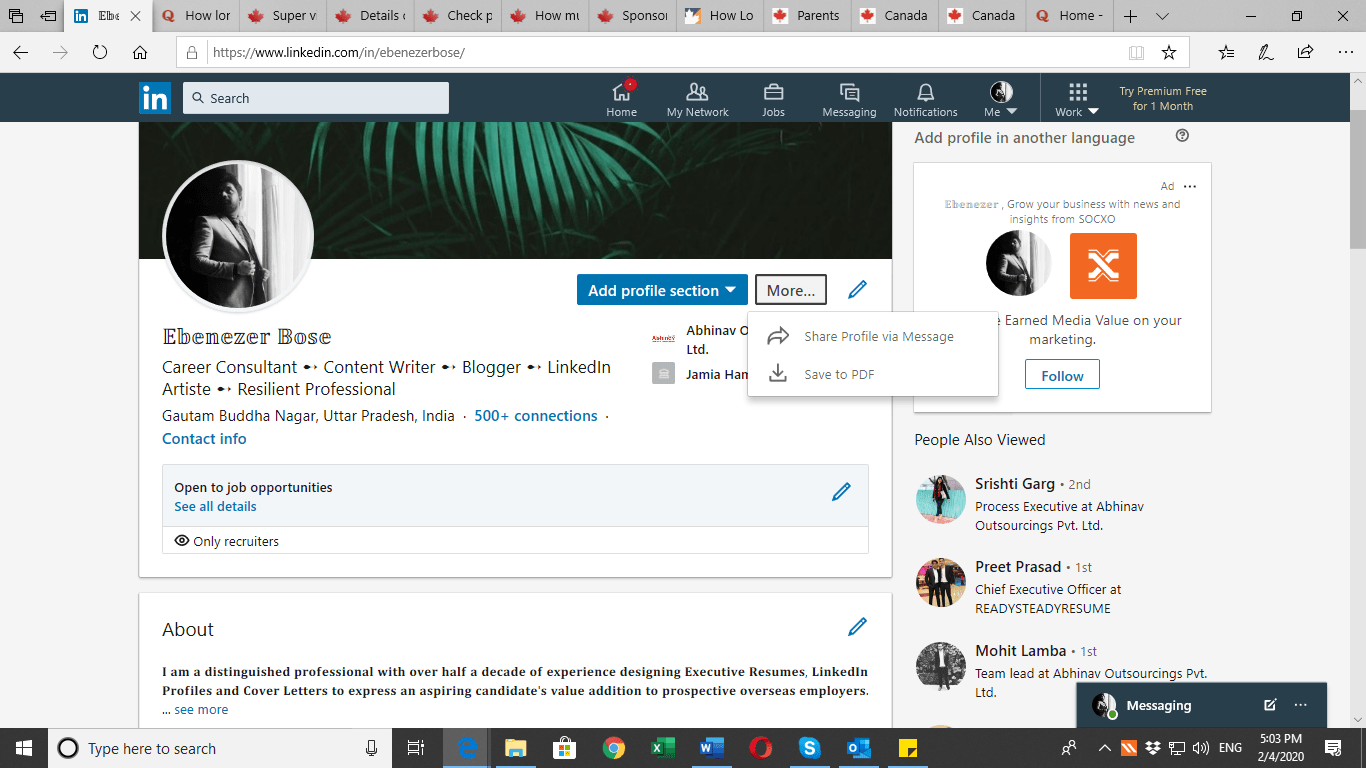The width and height of the screenshot is (1366, 768).
Task: Collapse the More... menu button
Action: point(791,290)
